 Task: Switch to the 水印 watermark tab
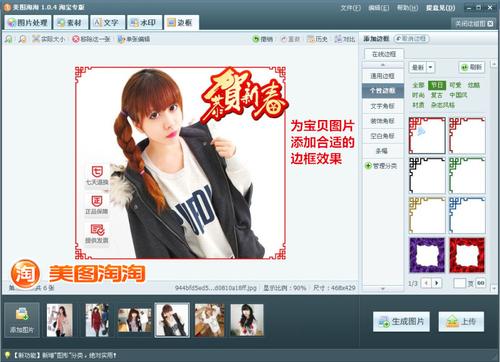[x=144, y=23]
